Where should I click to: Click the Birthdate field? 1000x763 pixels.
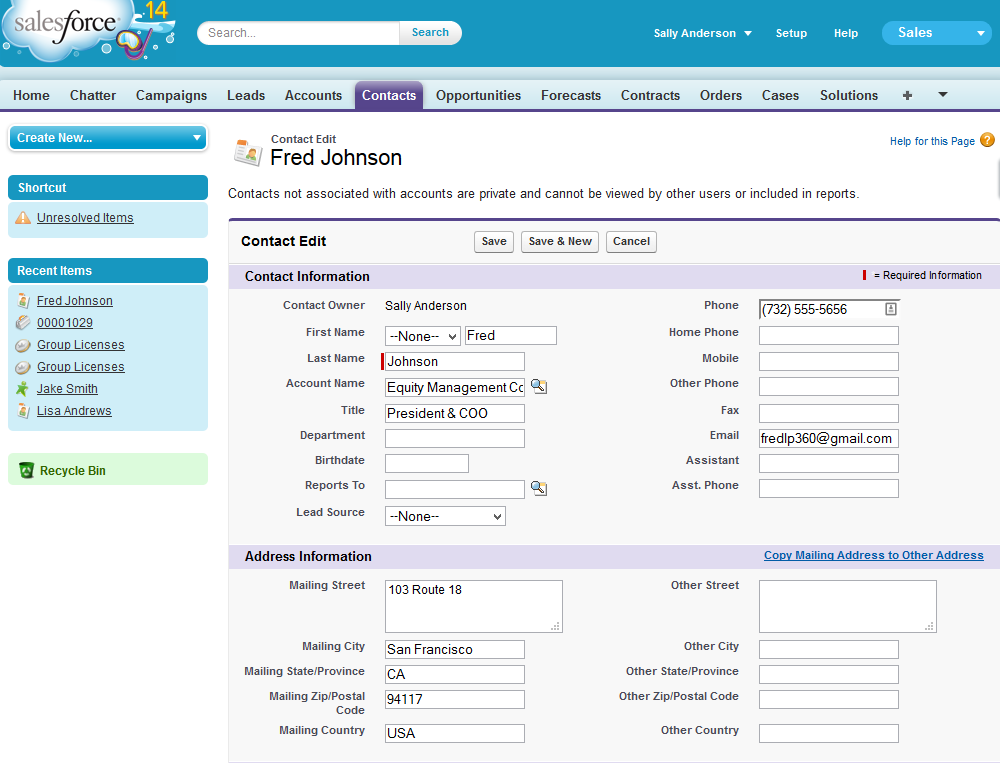tap(427, 463)
